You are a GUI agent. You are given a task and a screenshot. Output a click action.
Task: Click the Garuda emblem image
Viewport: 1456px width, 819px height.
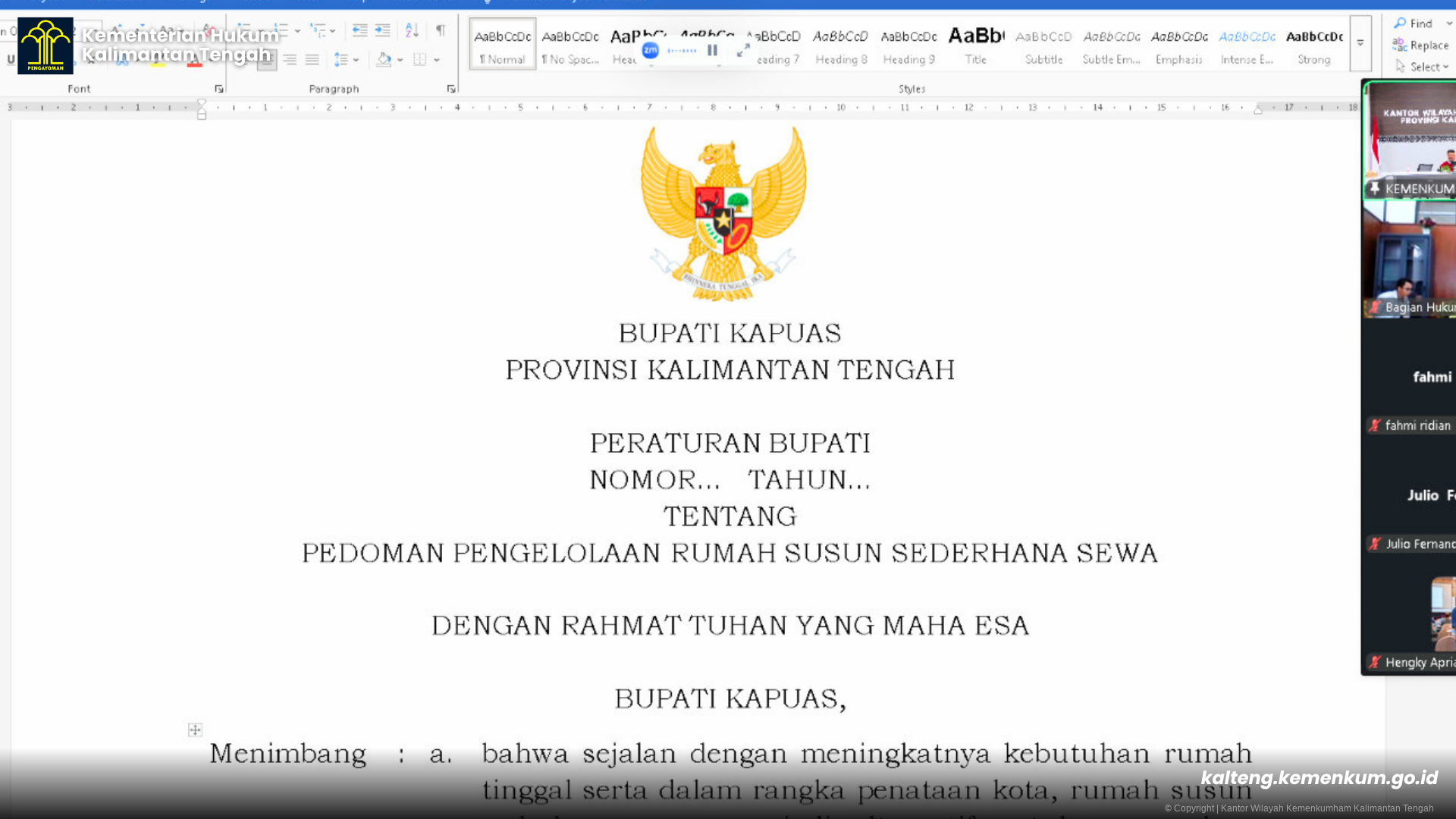[x=724, y=214]
